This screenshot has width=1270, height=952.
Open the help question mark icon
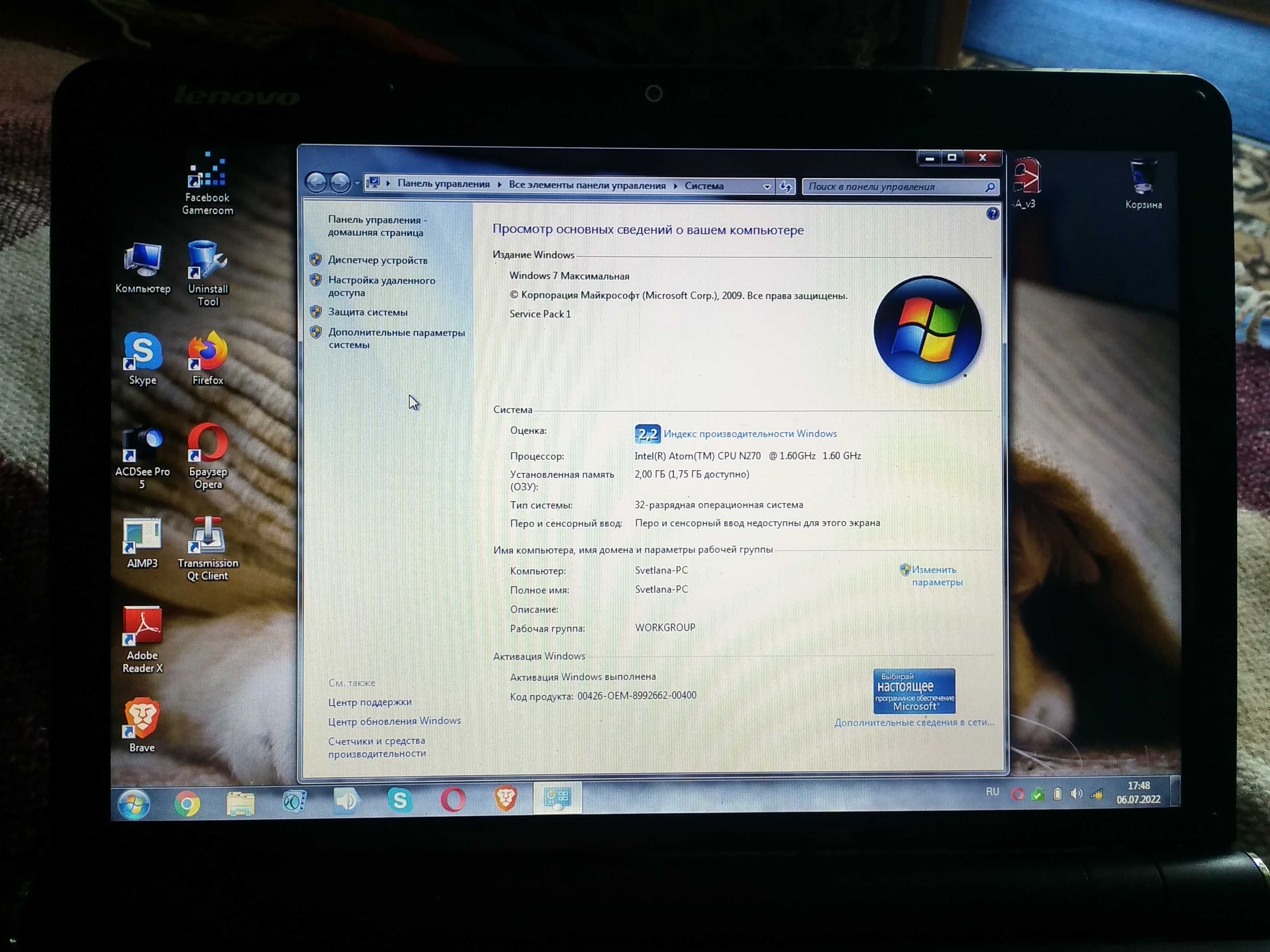(993, 214)
